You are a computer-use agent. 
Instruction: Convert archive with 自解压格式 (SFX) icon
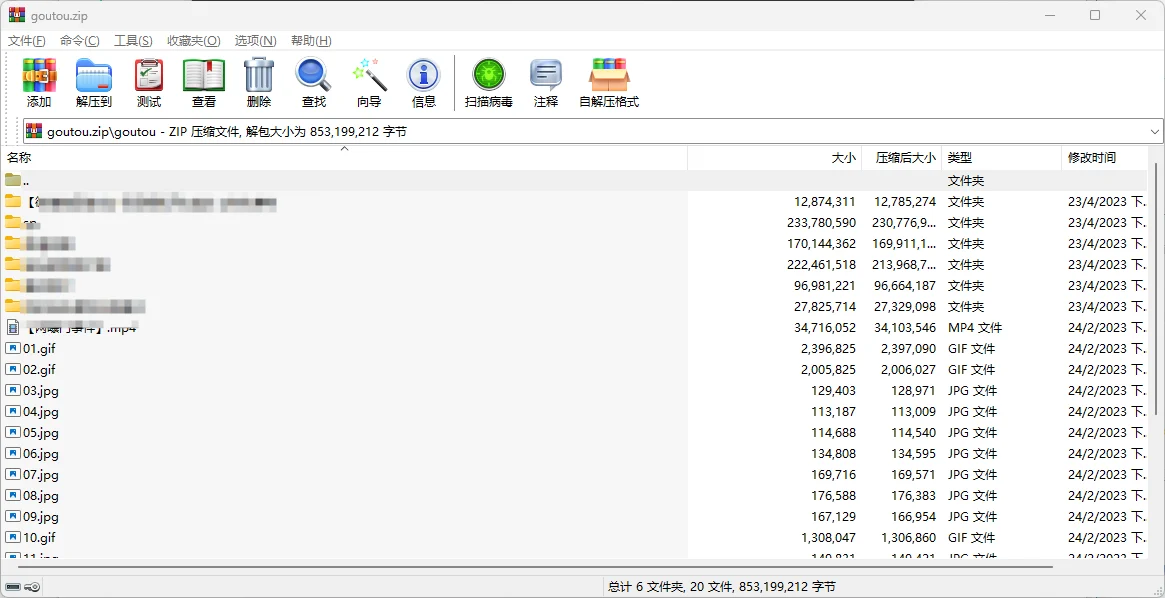(608, 82)
